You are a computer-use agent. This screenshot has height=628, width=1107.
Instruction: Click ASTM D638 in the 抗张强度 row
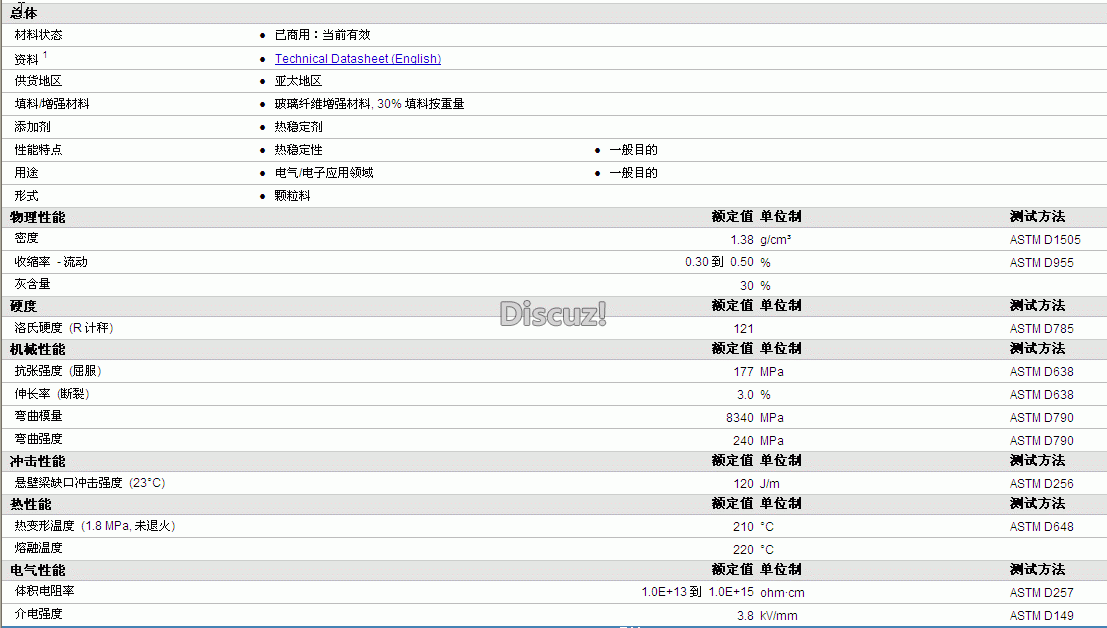click(1041, 372)
